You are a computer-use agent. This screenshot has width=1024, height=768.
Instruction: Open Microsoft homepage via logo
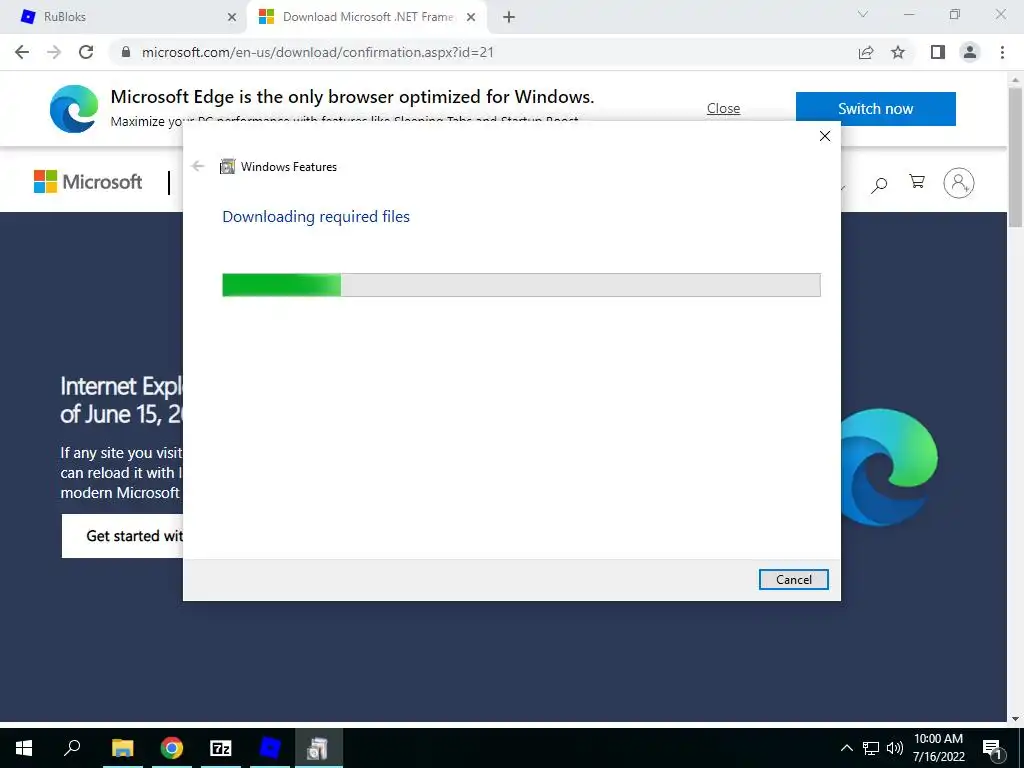point(88,182)
